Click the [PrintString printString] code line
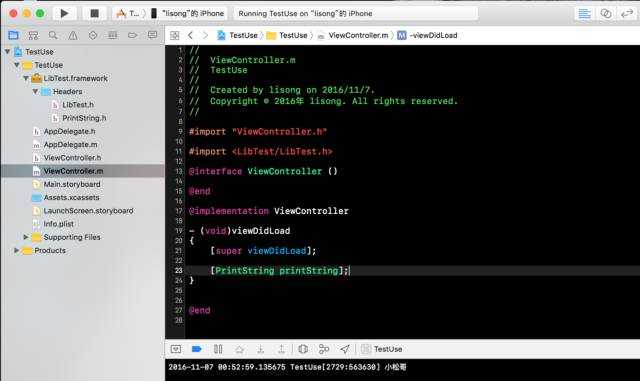This screenshot has width=640, height=381. pos(280,271)
